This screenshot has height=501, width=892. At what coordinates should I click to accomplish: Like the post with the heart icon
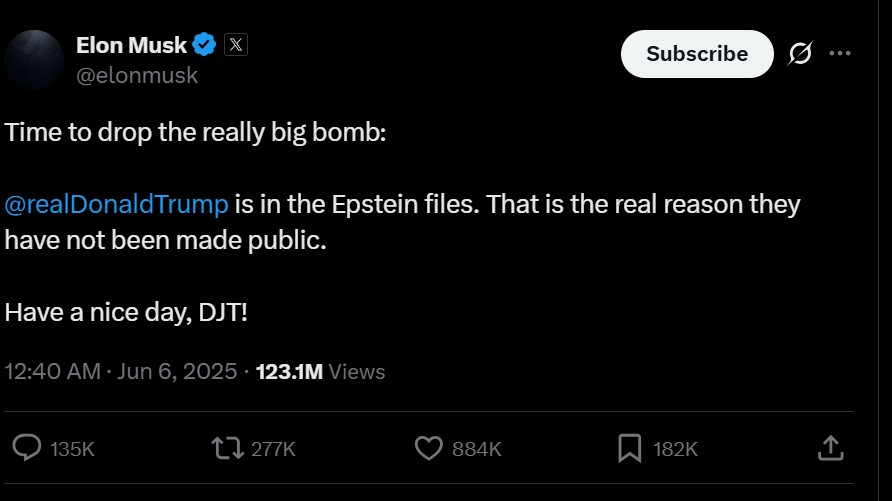[x=428, y=448]
